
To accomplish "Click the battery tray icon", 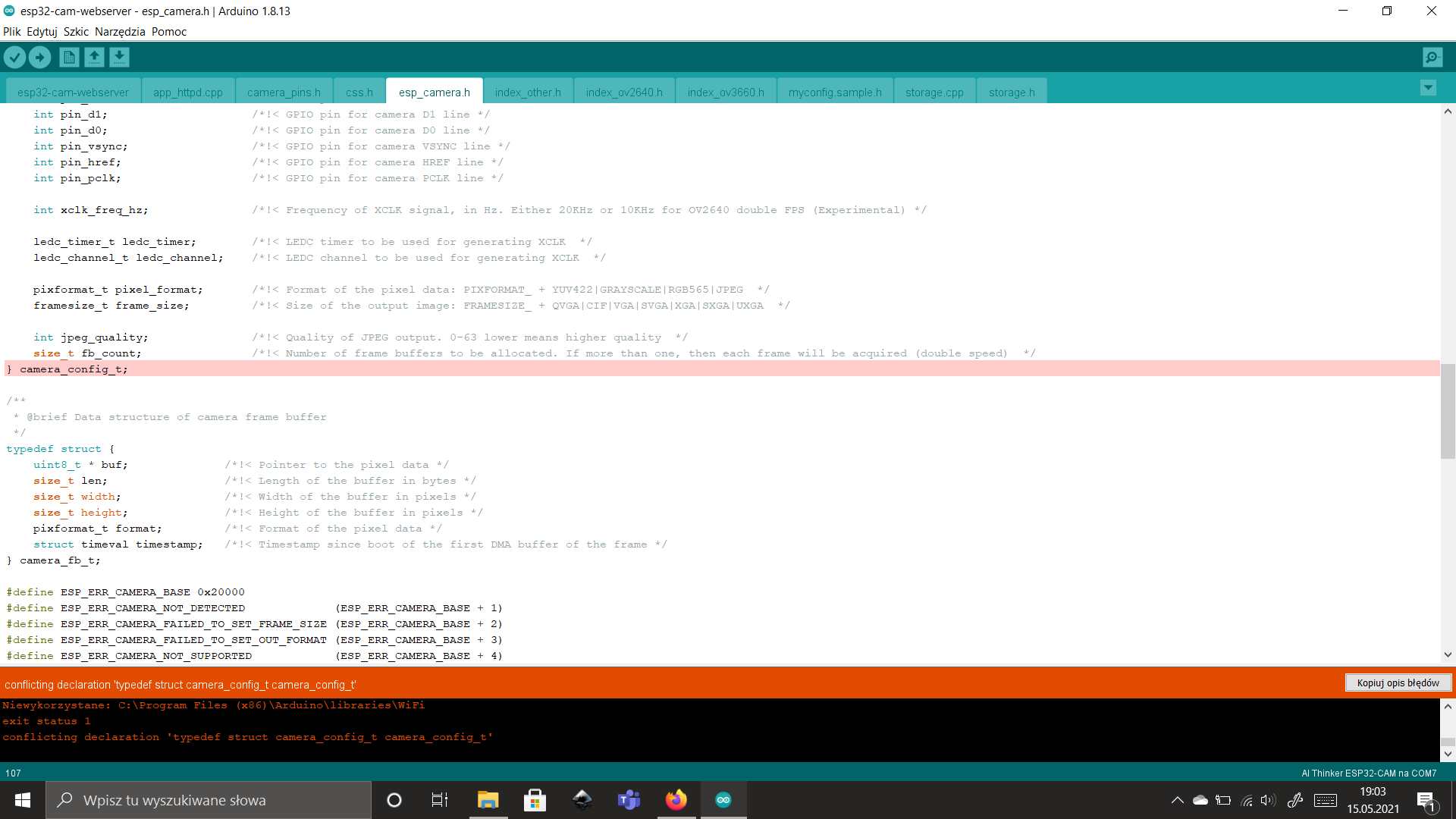I will 1223,800.
